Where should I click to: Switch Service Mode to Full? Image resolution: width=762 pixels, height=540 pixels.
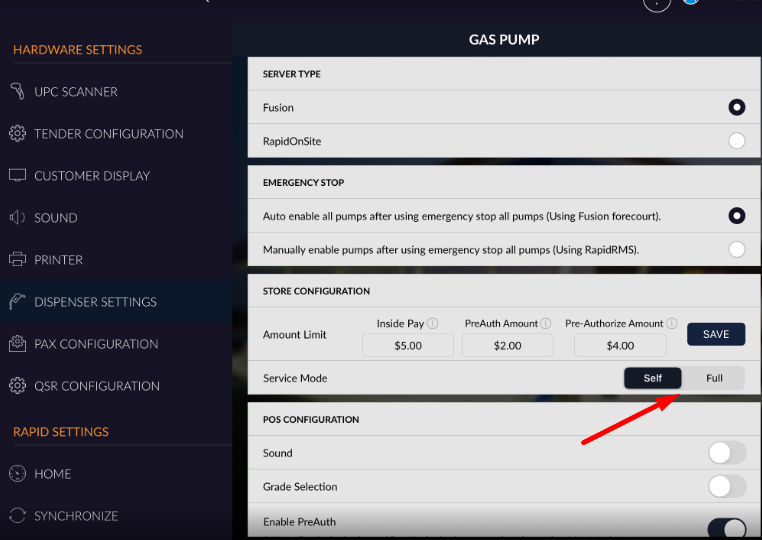(x=714, y=378)
